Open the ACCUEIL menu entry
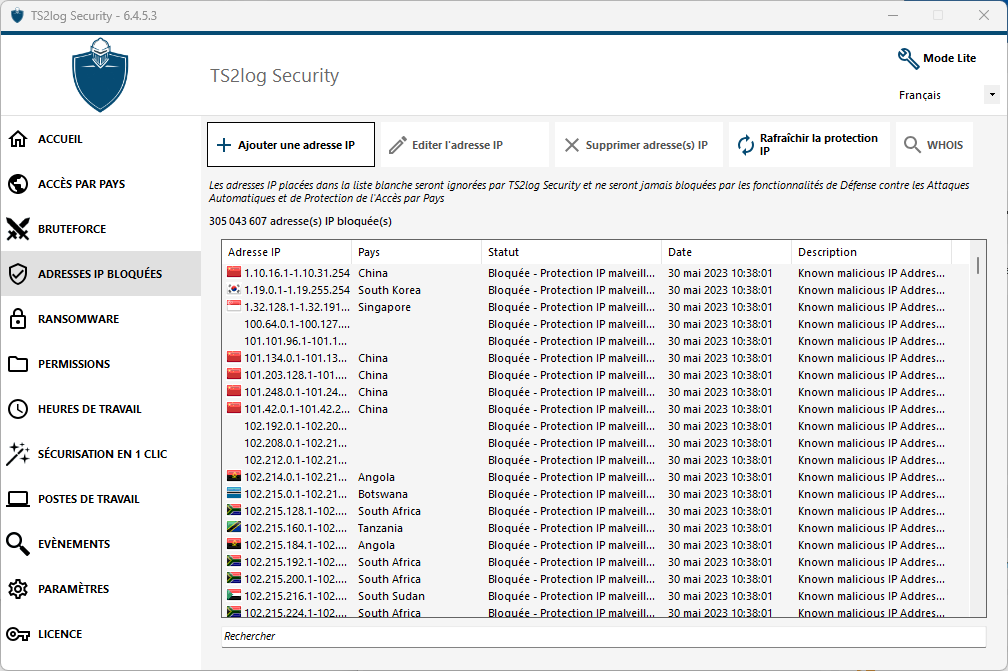The height and width of the screenshot is (671, 1008). pos(60,139)
